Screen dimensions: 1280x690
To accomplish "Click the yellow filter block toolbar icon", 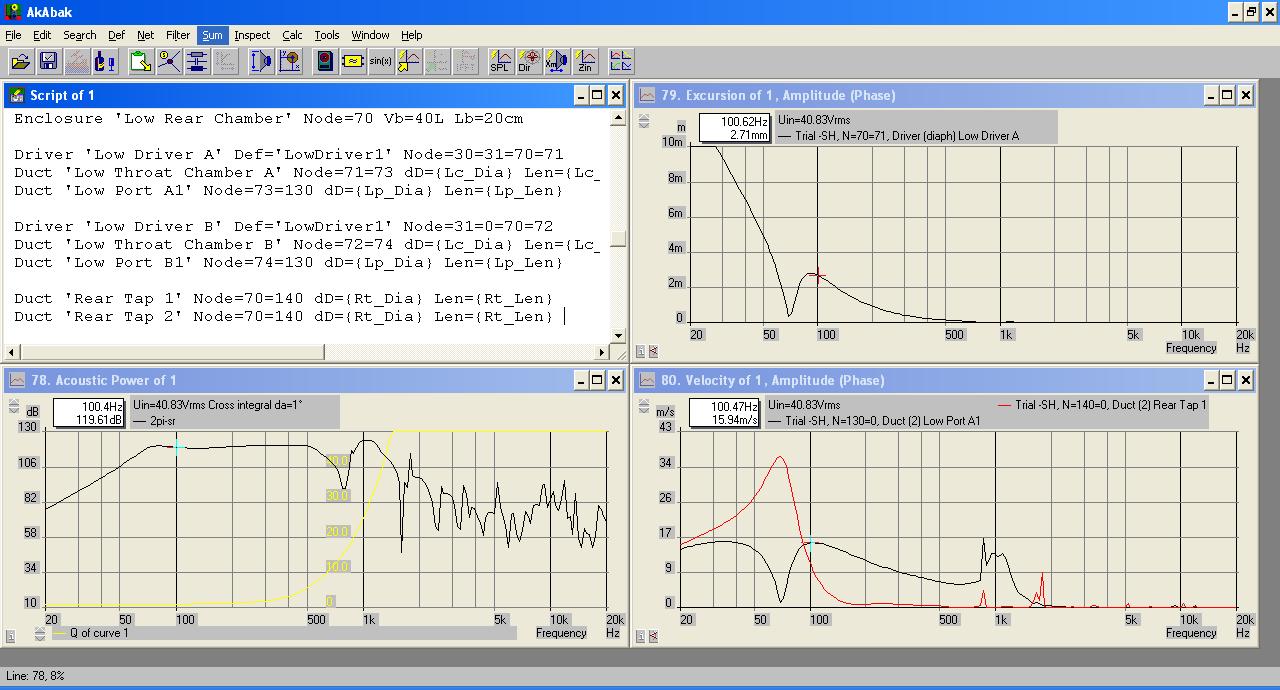I will [352, 62].
